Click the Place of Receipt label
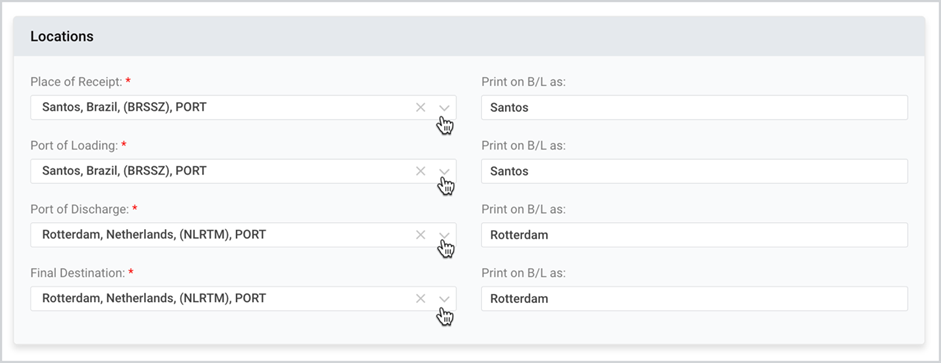Image resolution: width=941 pixels, height=363 pixels. [76, 82]
